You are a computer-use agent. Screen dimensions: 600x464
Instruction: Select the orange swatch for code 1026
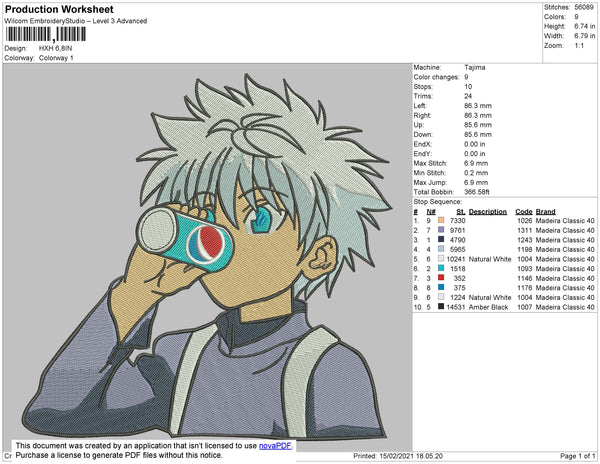441,221
